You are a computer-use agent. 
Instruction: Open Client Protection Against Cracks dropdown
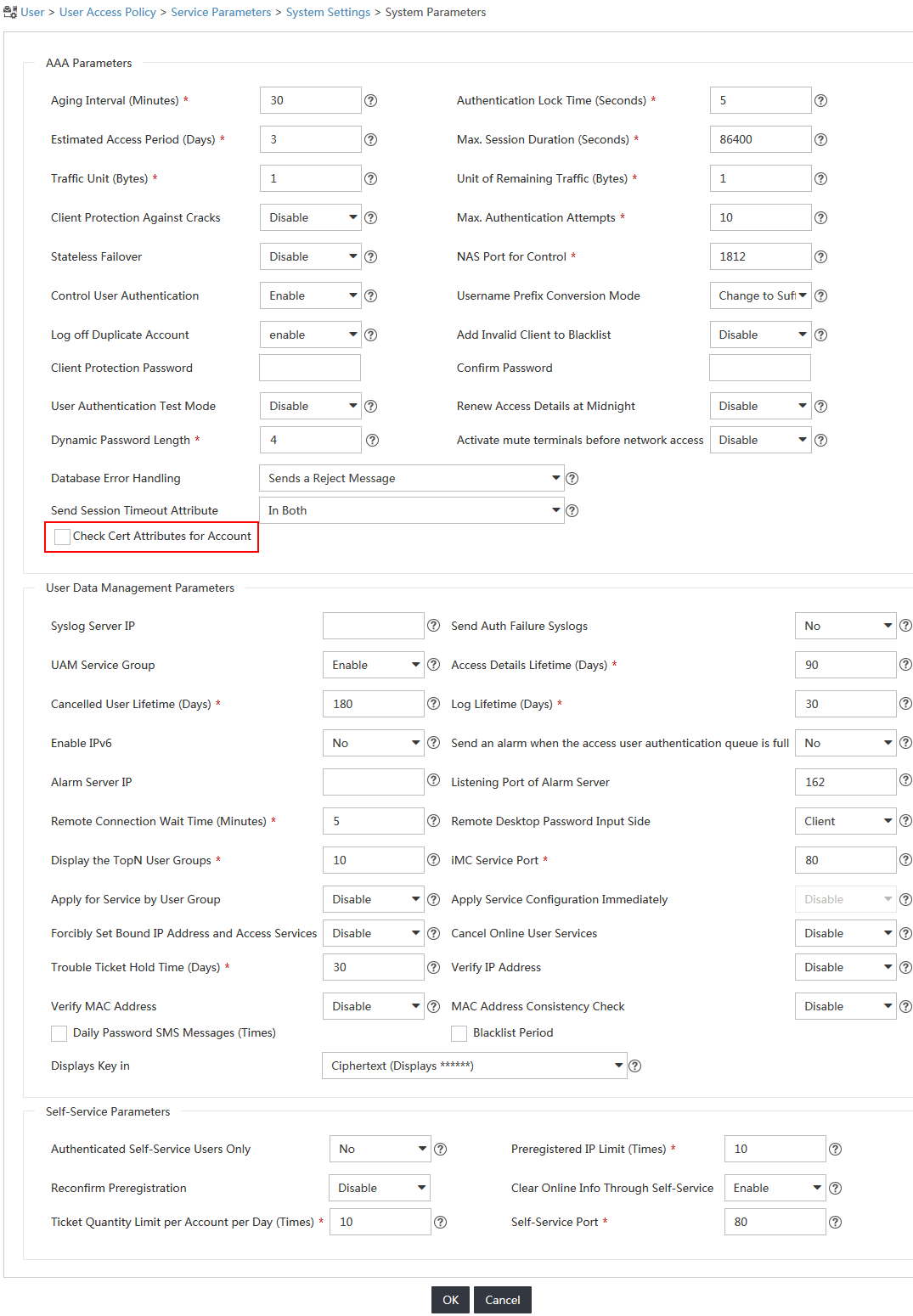tap(310, 217)
